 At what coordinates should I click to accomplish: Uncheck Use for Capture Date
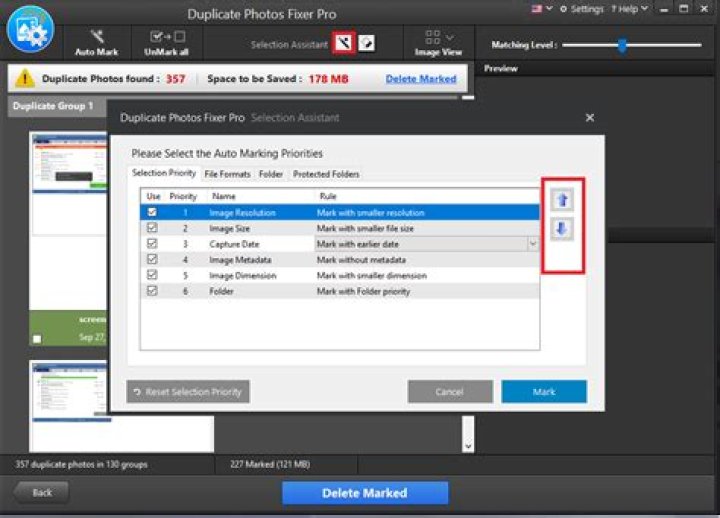pyautogui.click(x=152, y=243)
